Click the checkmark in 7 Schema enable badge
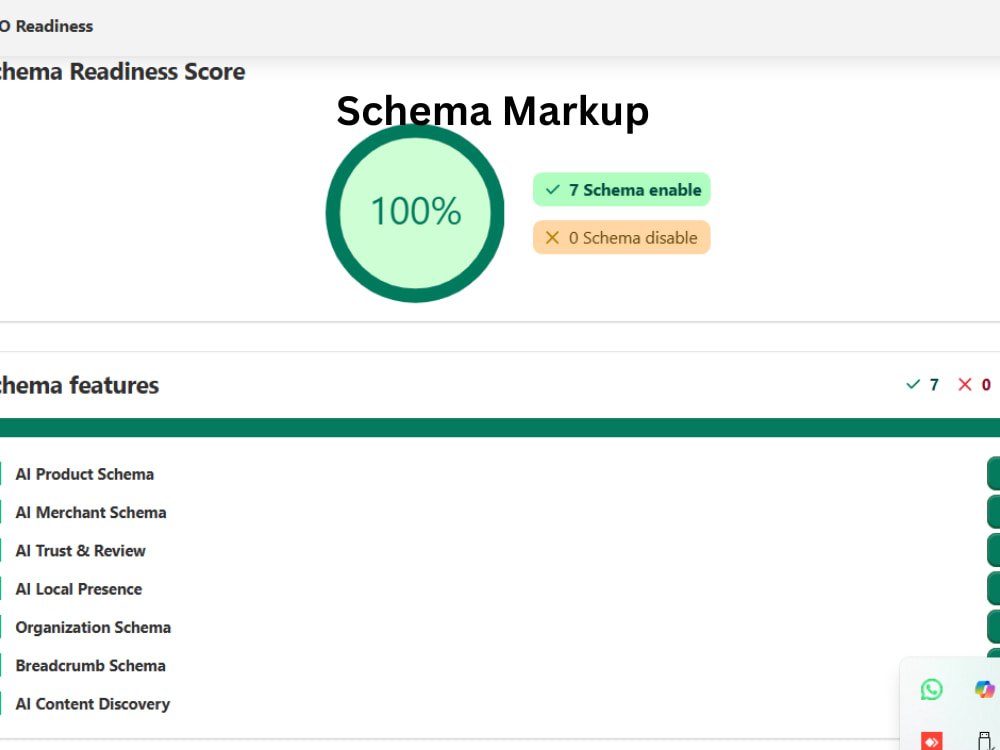This screenshot has width=1000, height=750. (x=552, y=189)
